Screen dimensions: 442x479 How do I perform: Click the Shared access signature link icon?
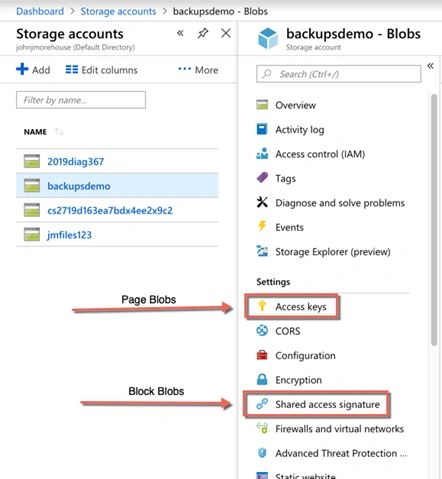[262, 404]
